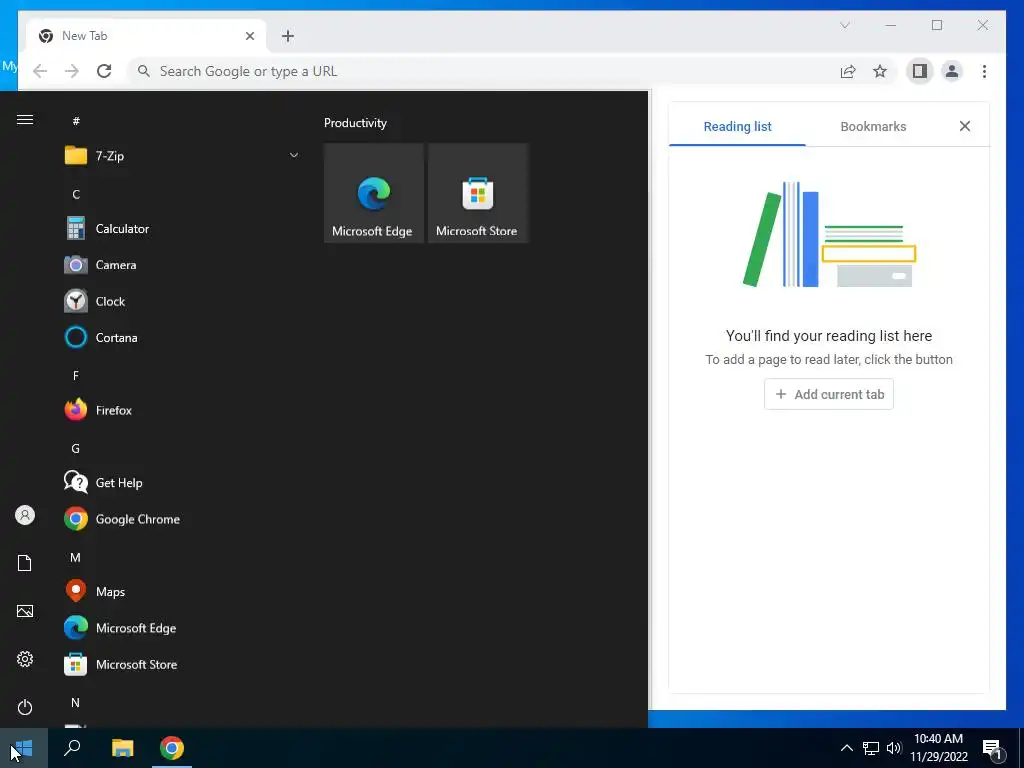Open Pictures from Start sidebar
The width and height of the screenshot is (1024, 768).
coord(25,611)
